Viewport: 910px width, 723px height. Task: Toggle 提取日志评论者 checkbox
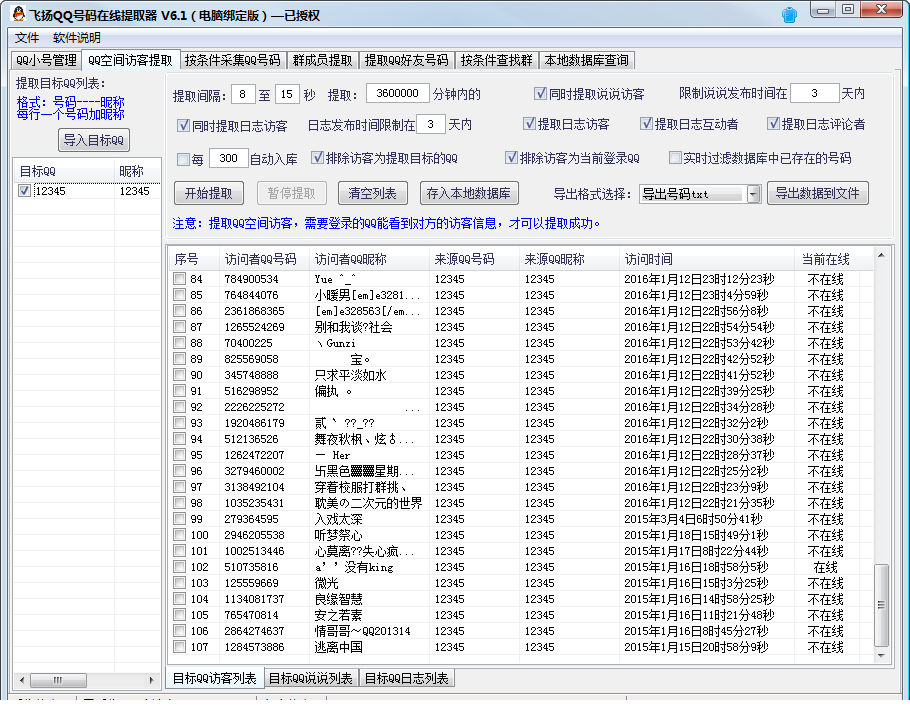773,124
